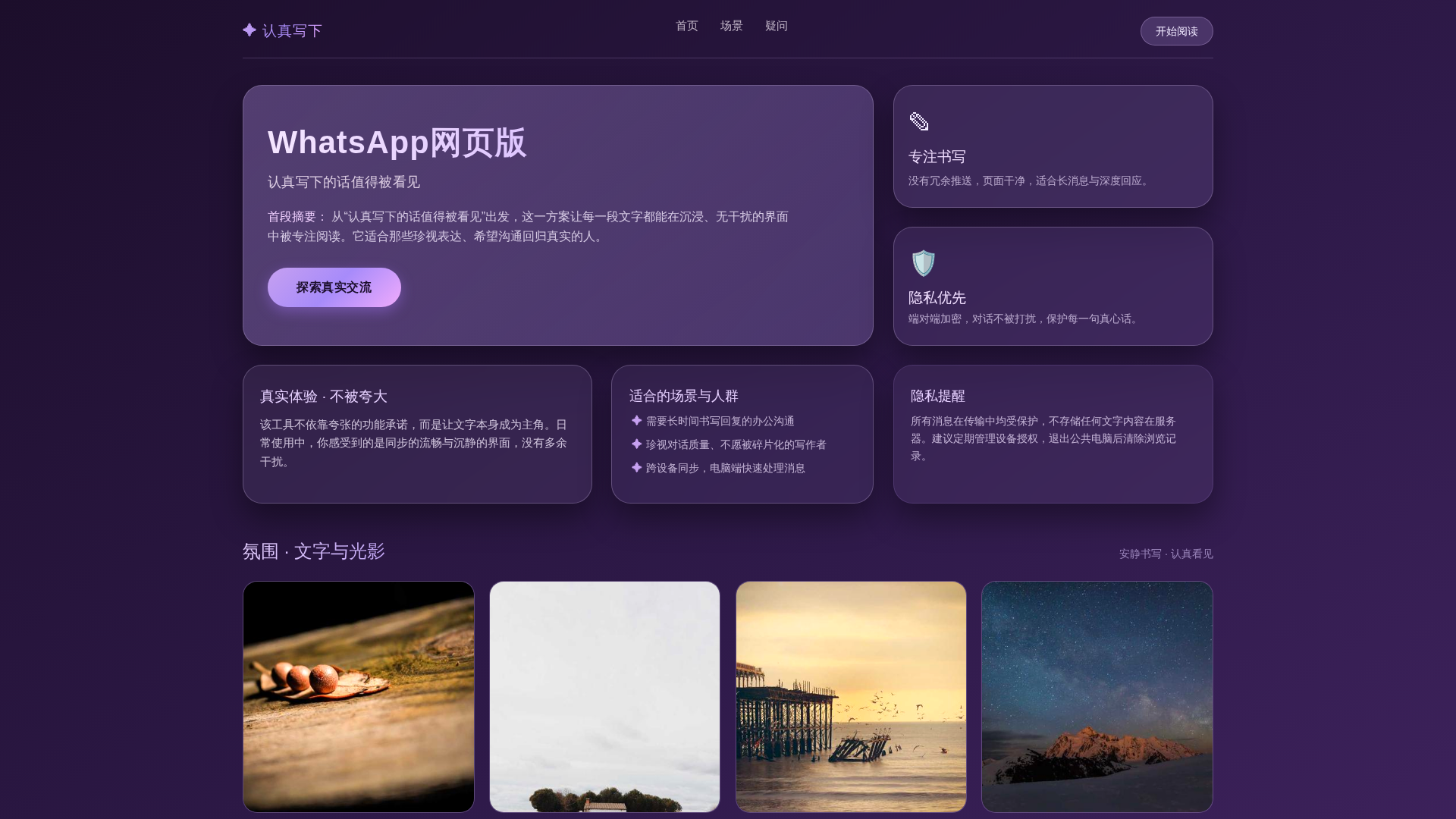Open the seeds-on-wood photo thumbnail
The width and height of the screenshot is (1456, 819).
tap(359, 697)
